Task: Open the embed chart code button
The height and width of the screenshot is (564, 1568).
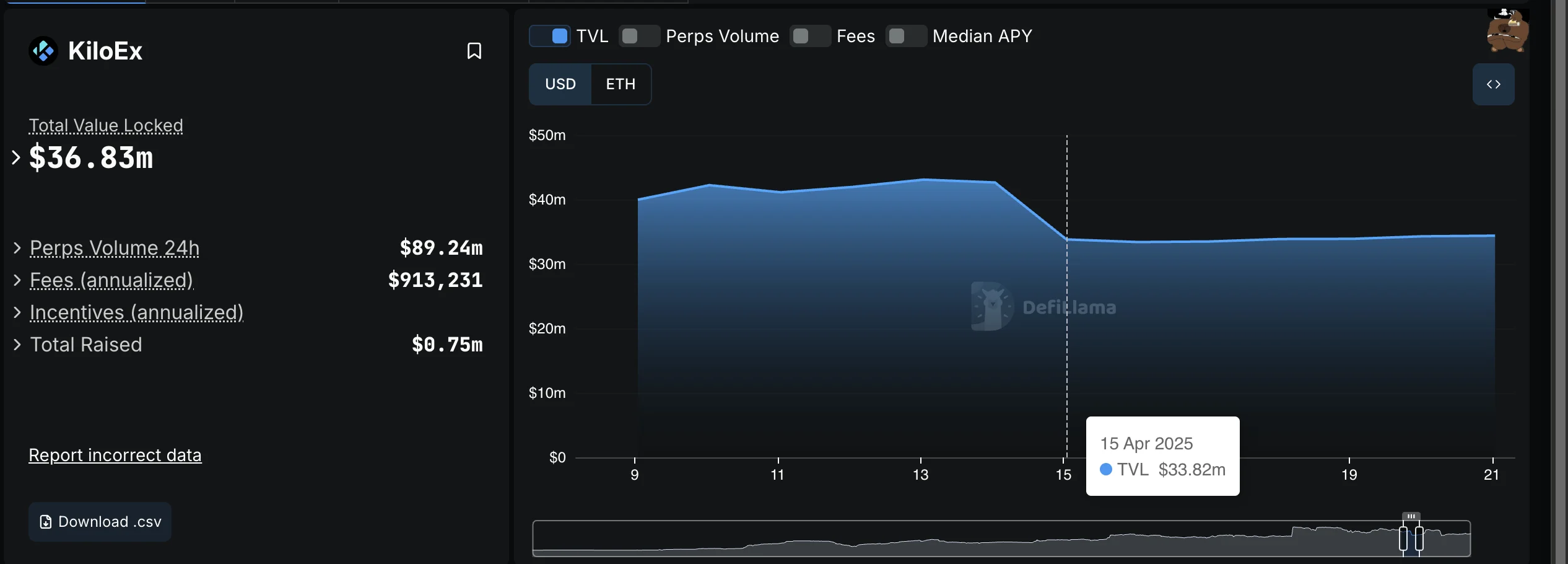Action: [1493, 84]
